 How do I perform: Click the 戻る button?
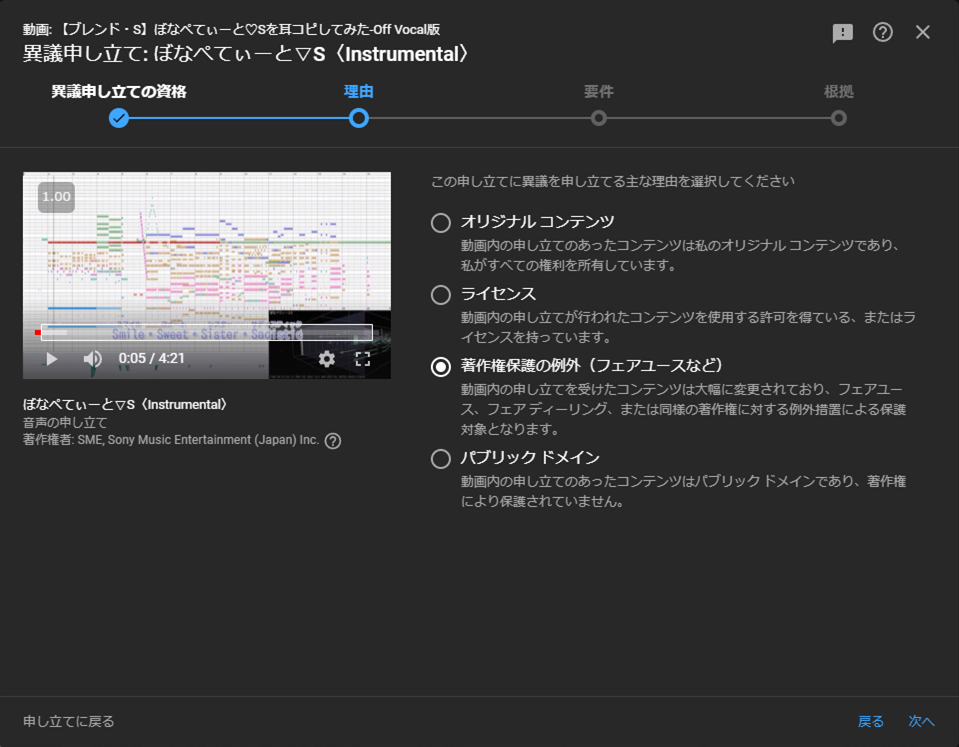coord(870,721)
